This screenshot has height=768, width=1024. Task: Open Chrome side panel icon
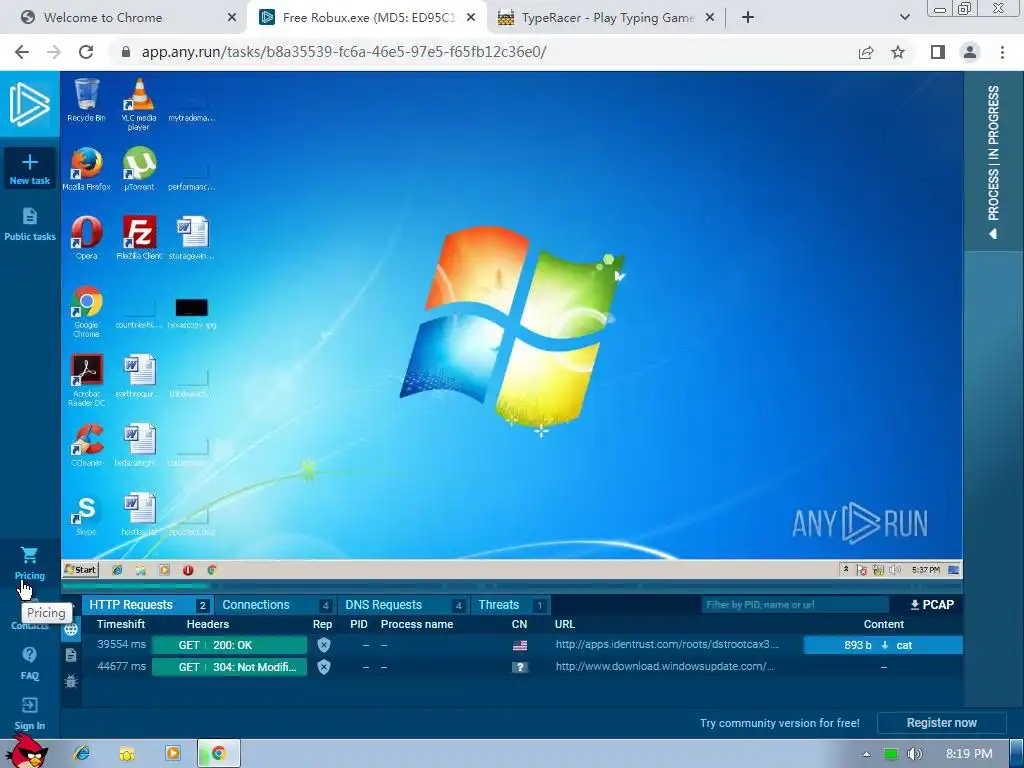[938, 52]
